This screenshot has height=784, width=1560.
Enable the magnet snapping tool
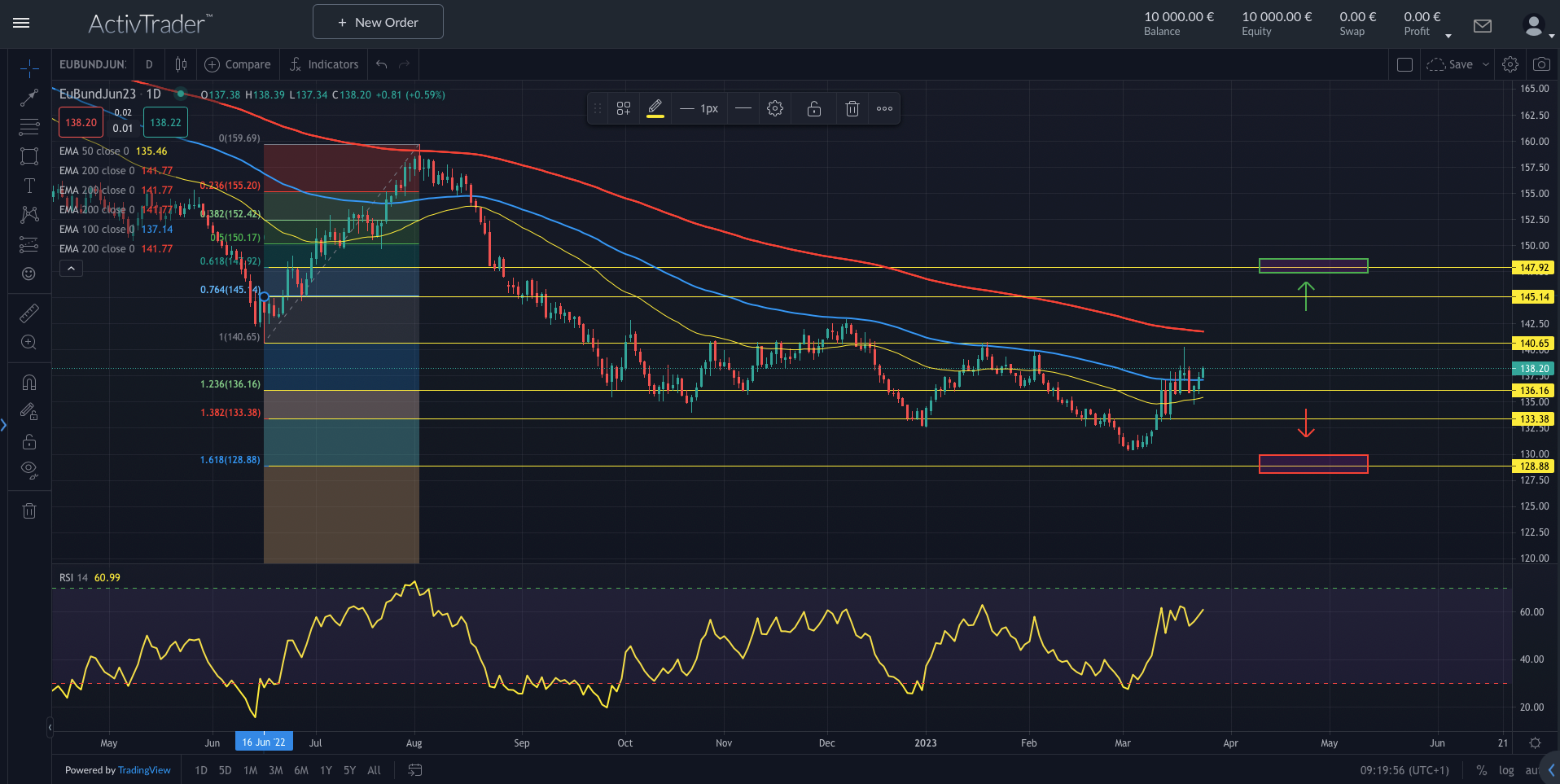[29, 383]
